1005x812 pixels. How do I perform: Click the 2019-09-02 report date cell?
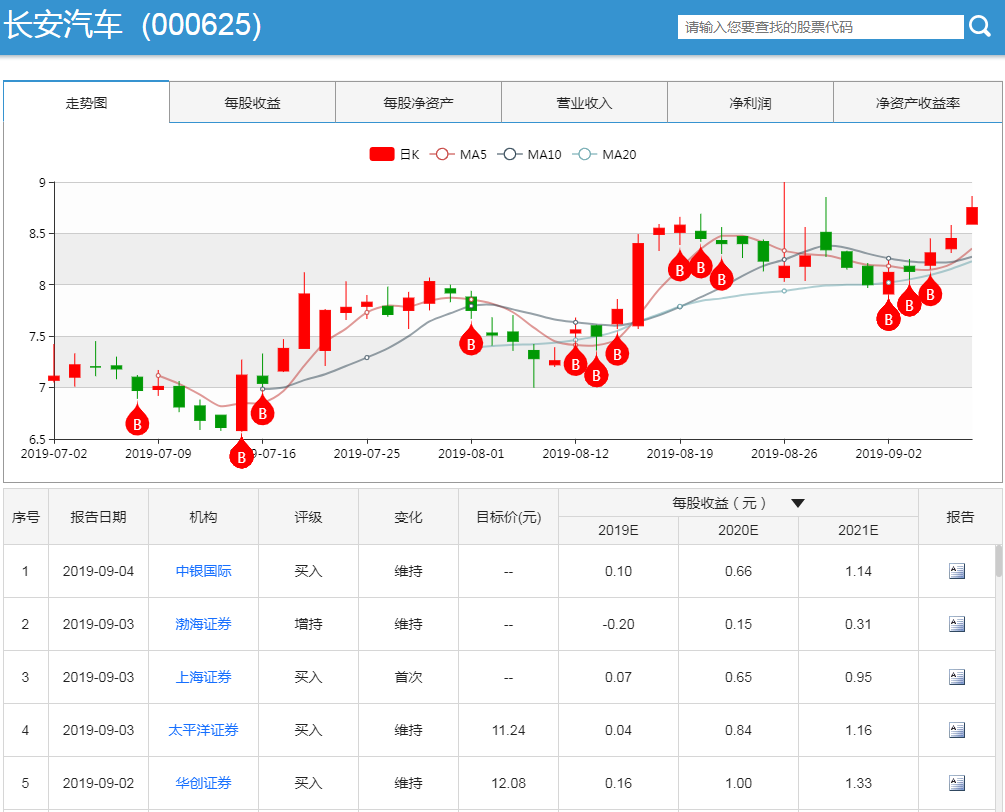(x=99, y=783)
